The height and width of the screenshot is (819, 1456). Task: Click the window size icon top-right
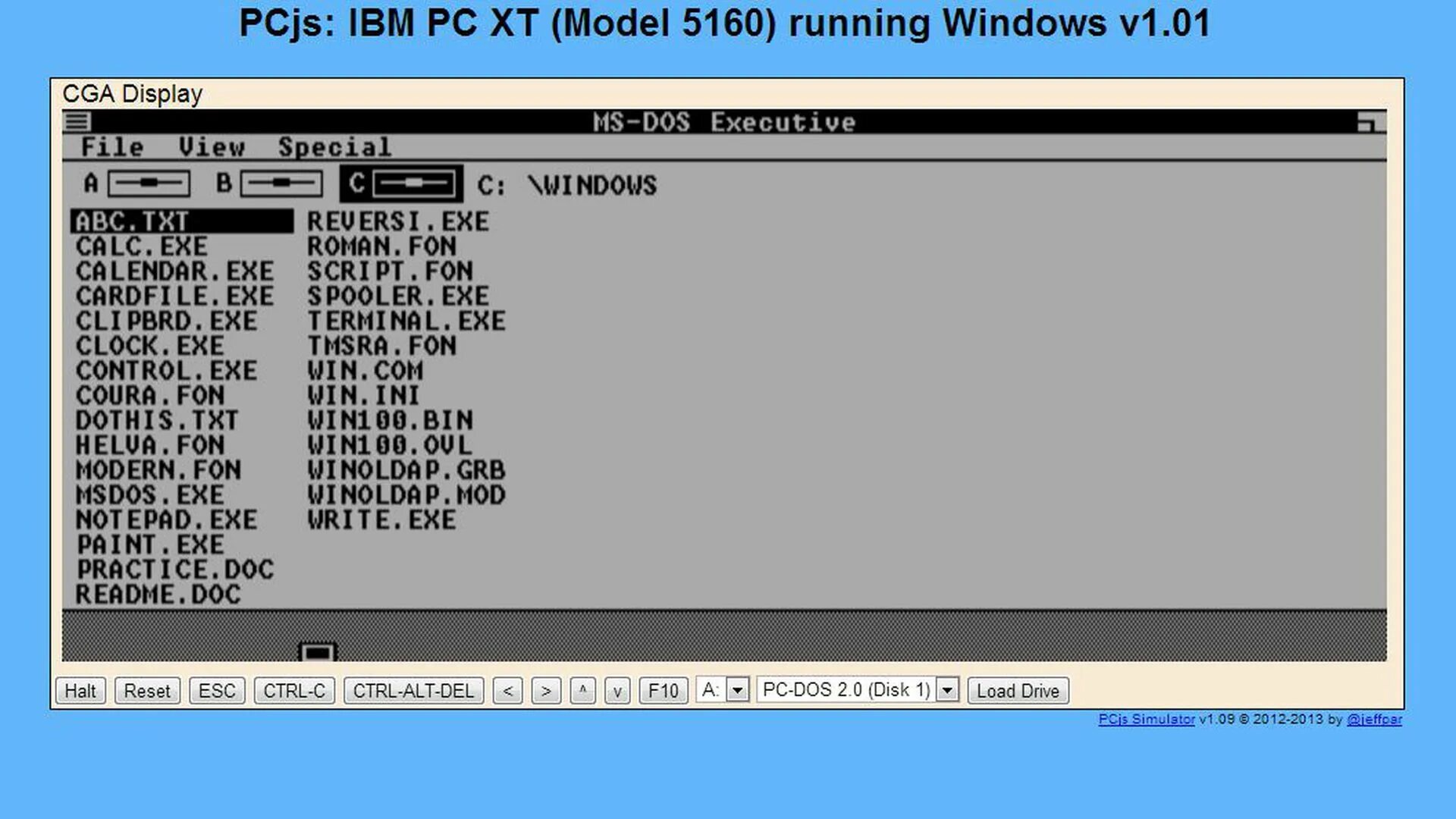click(1371, 121)
